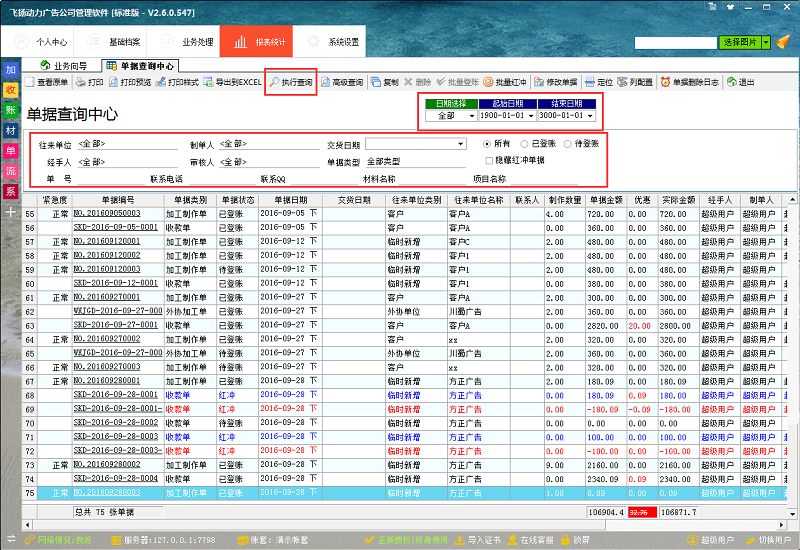Tick the 隐藏红冲单据 checkbox

(x=489, y=160)
